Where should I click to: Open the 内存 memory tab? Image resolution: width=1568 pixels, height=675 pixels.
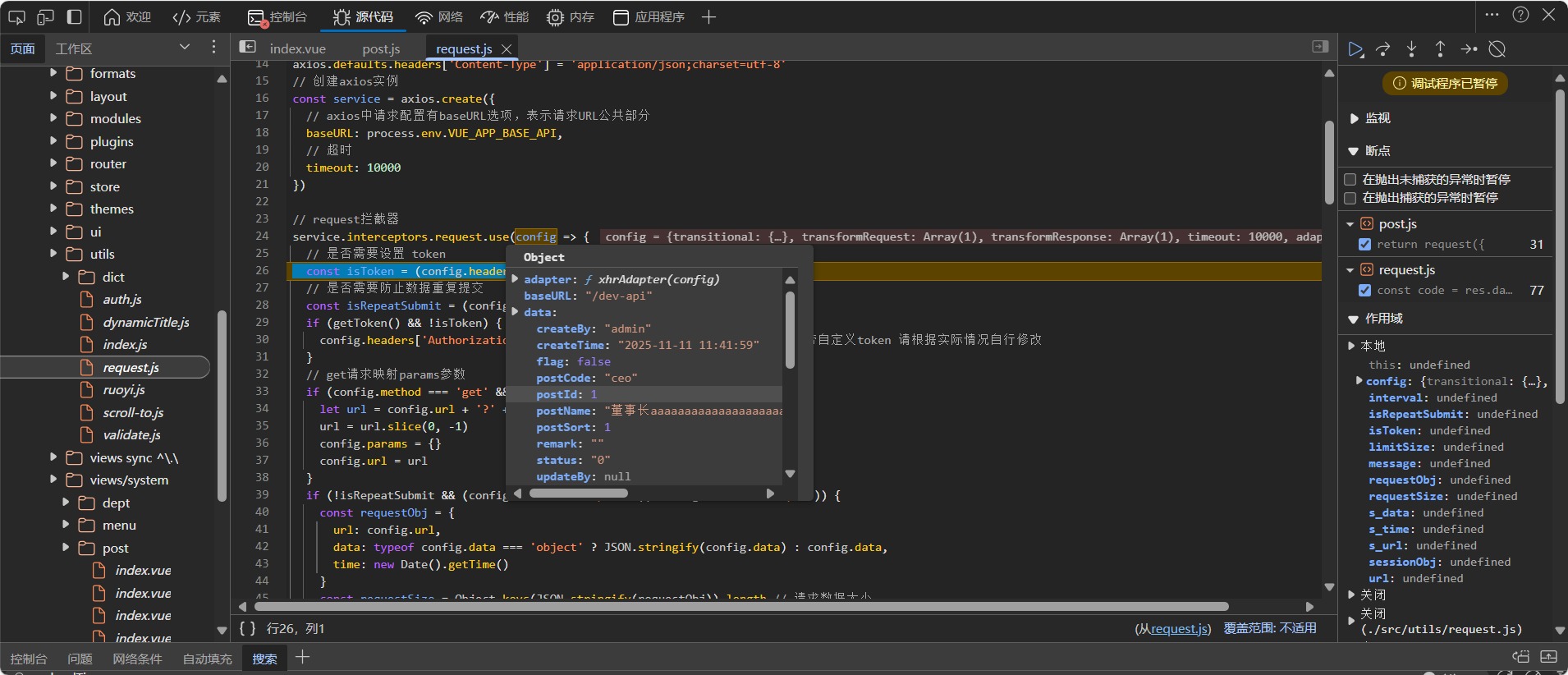point(571,16)
